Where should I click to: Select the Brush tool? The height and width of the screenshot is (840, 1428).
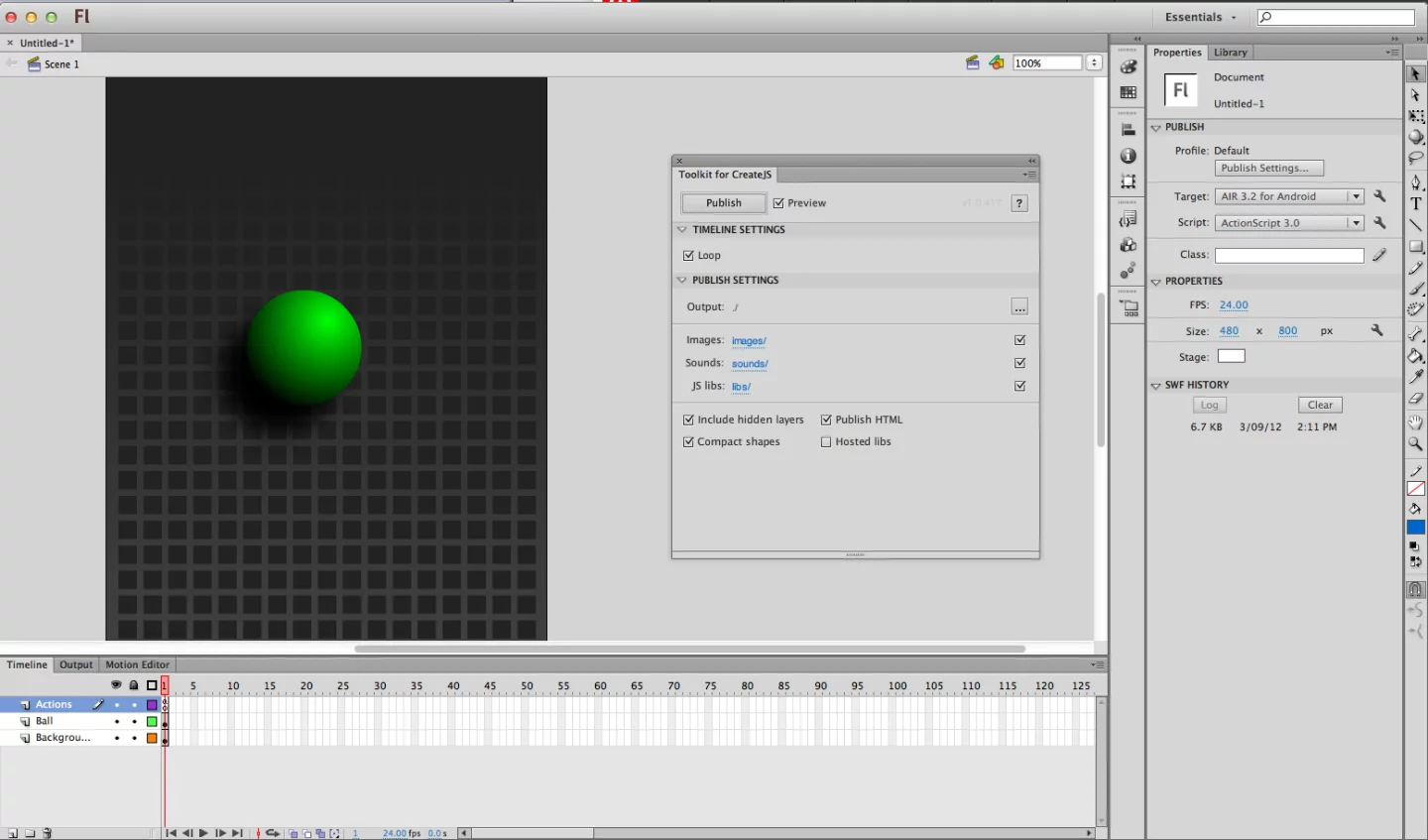[1416, 289]
